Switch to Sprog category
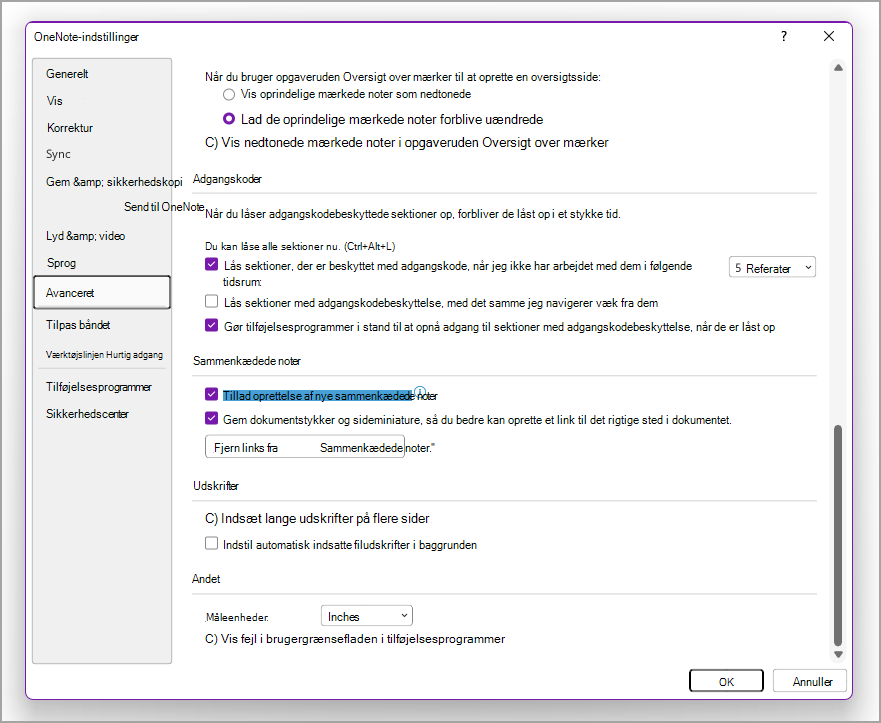Viewport: 881px width, 723px height. point(61,263)
